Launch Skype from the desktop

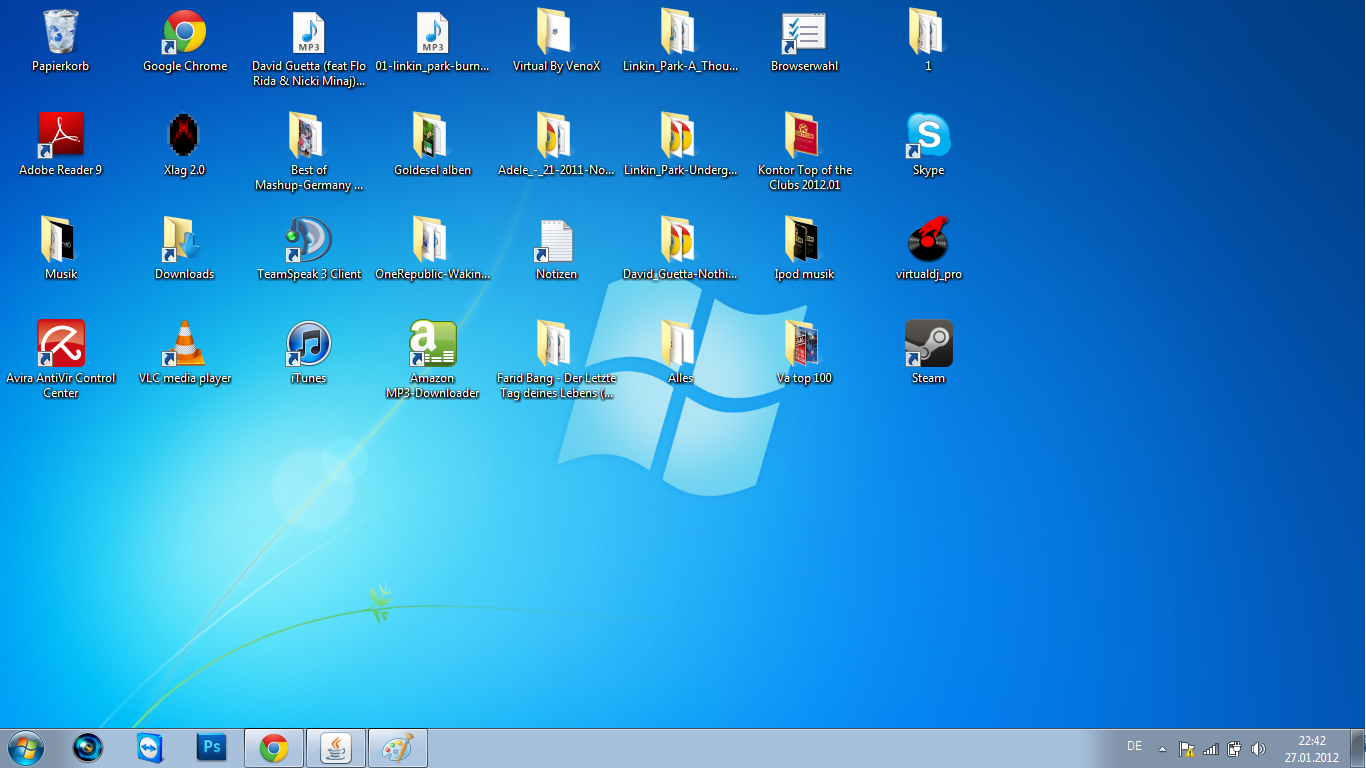[x=928, y=136]
